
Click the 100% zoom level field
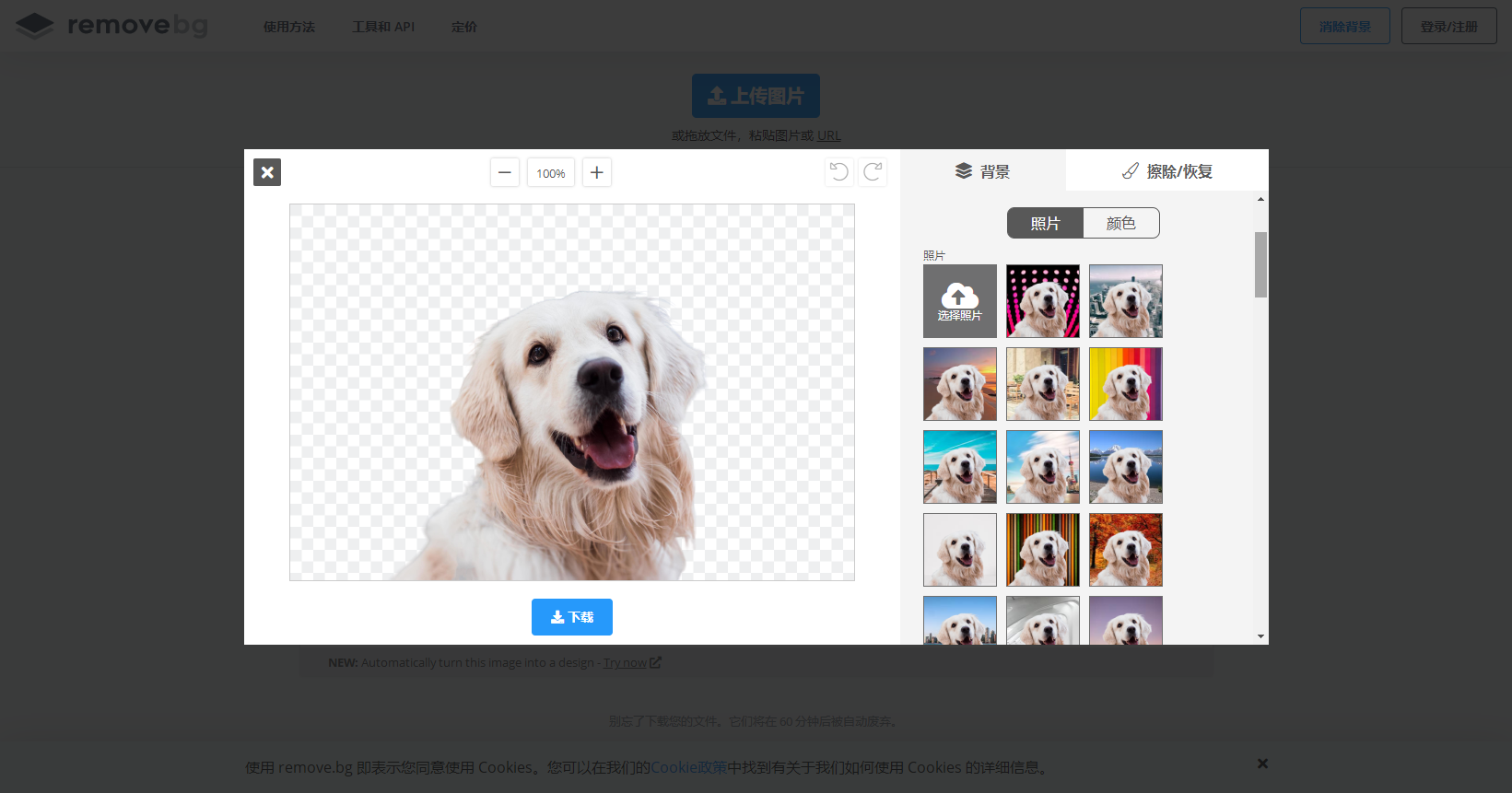coord(551,172)
